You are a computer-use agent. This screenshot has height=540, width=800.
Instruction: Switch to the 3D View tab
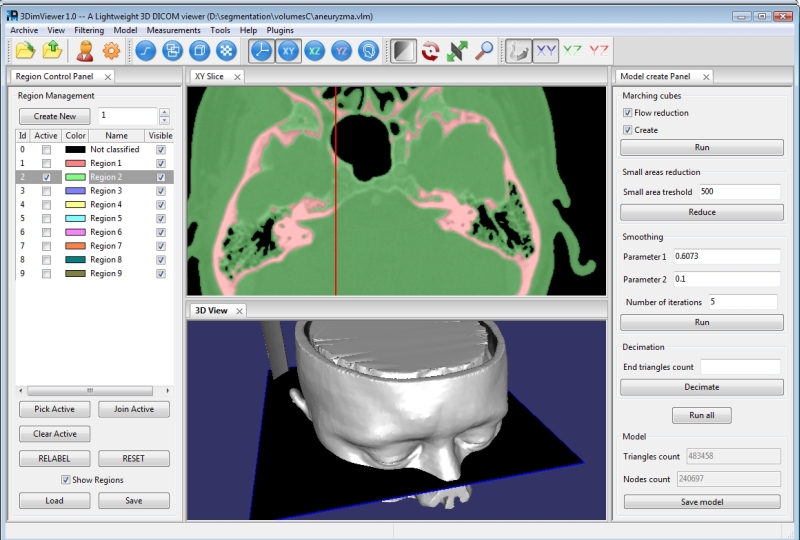[x=211, y=310]
